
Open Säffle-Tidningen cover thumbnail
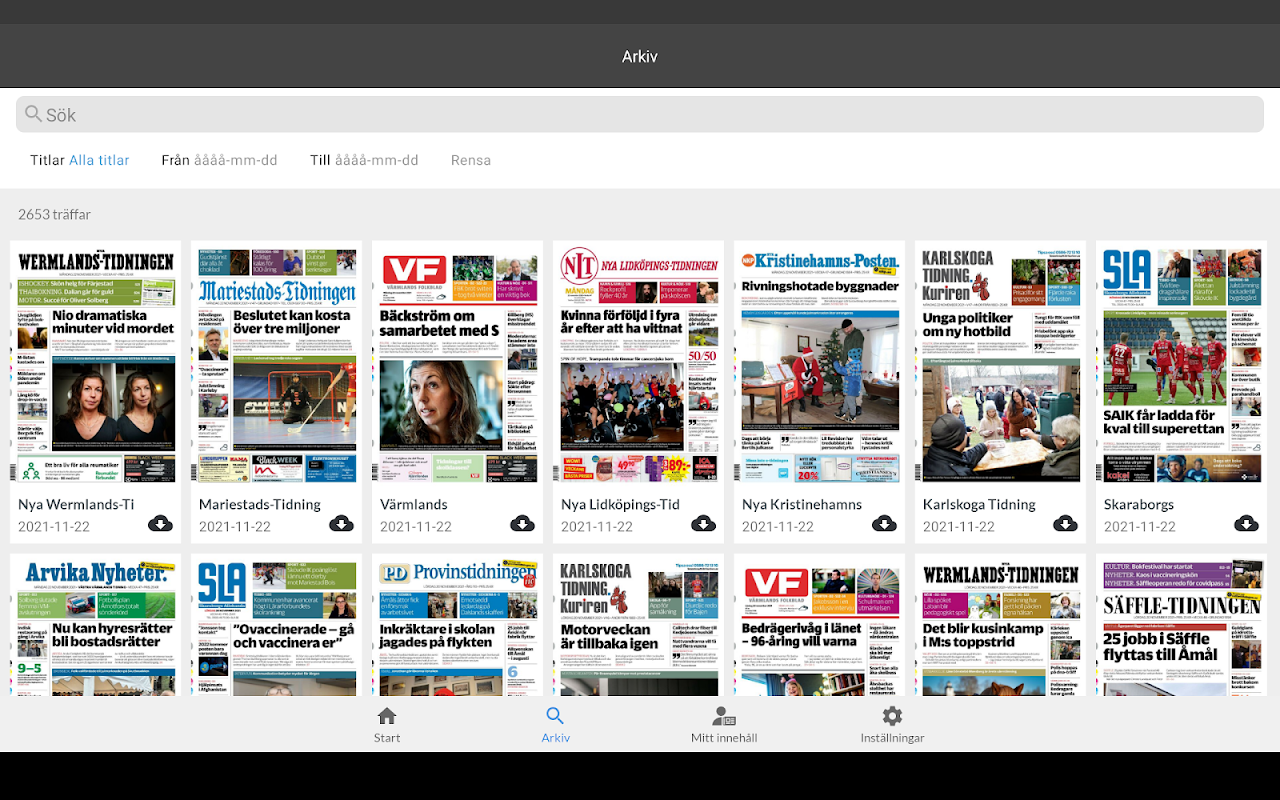(1182, 627)
